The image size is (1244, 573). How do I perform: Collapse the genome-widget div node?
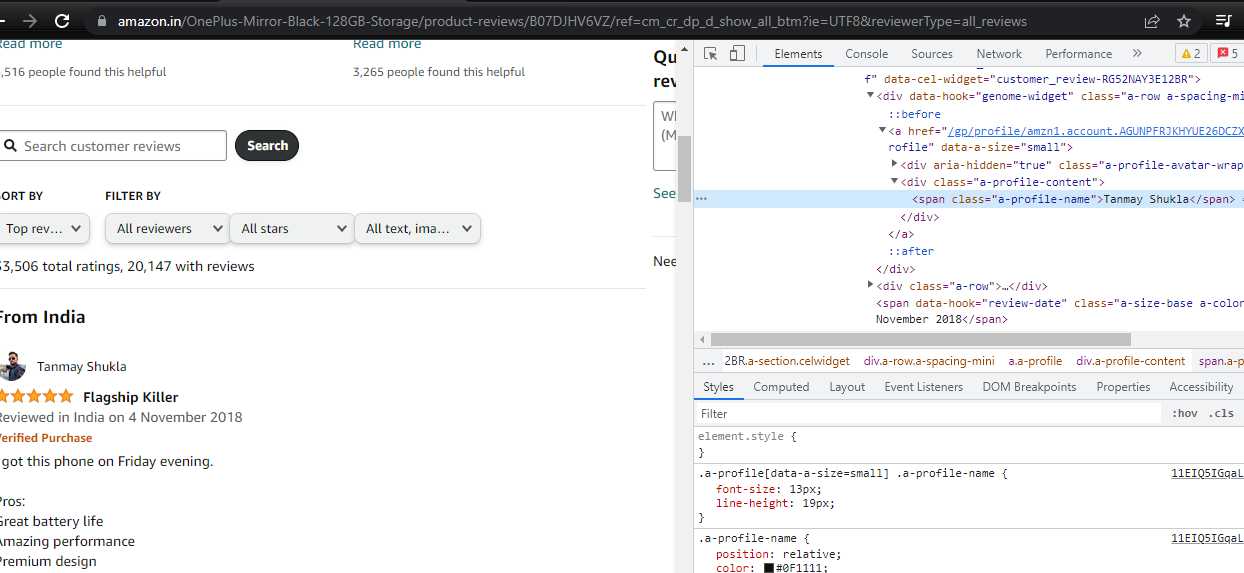coord(870,96)
